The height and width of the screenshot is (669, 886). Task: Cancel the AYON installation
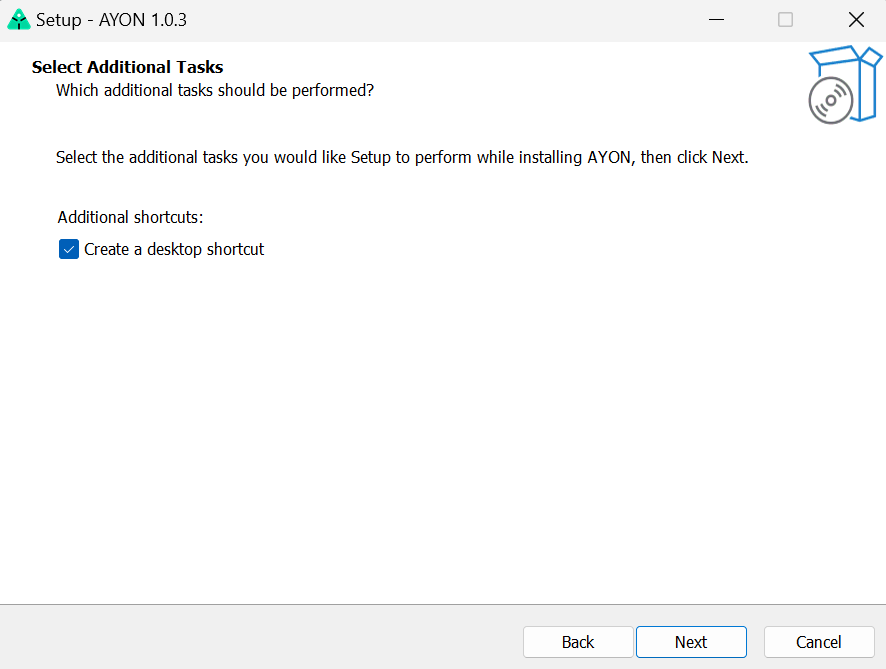818,642
